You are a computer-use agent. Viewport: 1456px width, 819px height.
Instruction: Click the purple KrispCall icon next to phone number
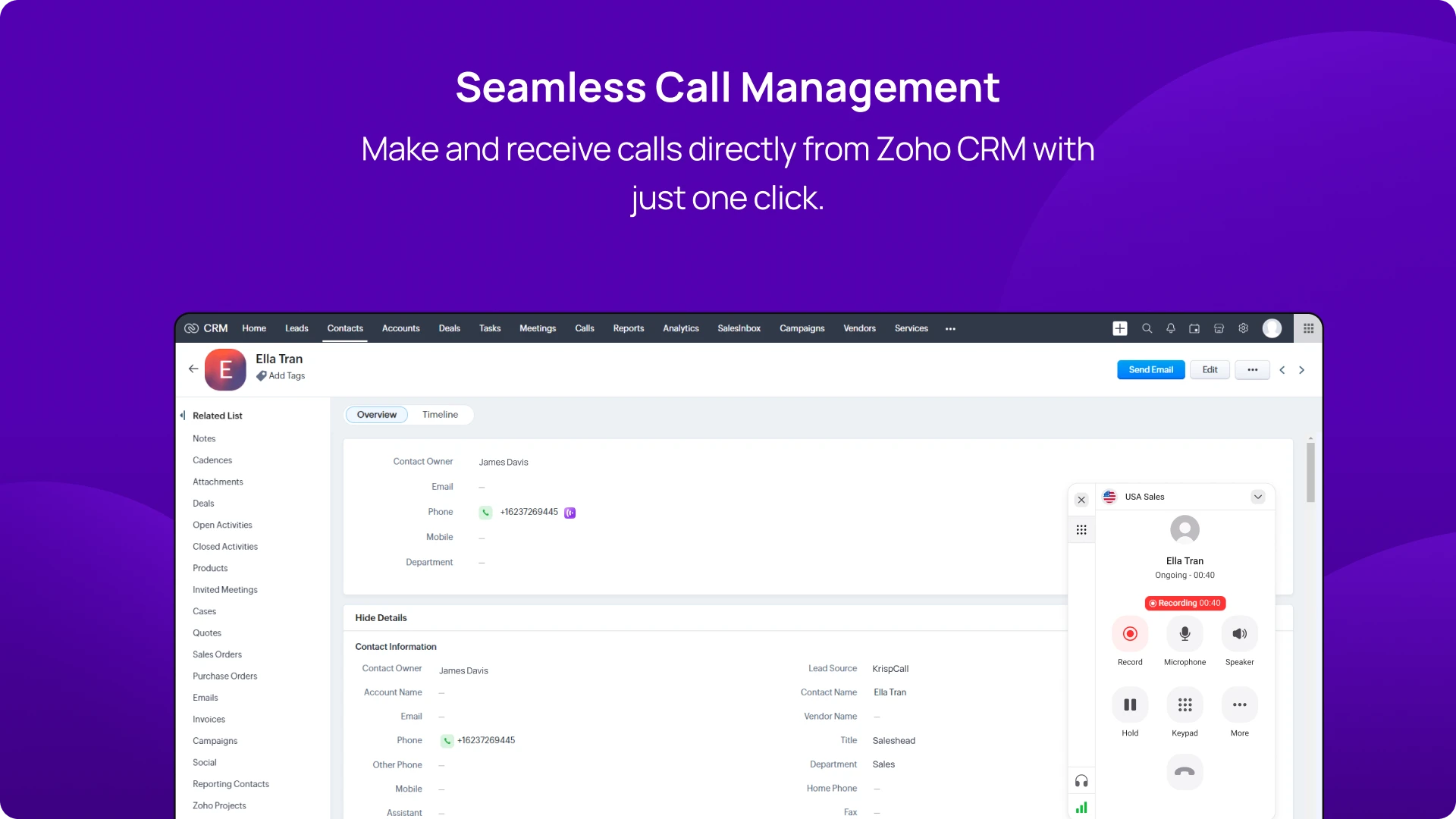tap(570, 513)
